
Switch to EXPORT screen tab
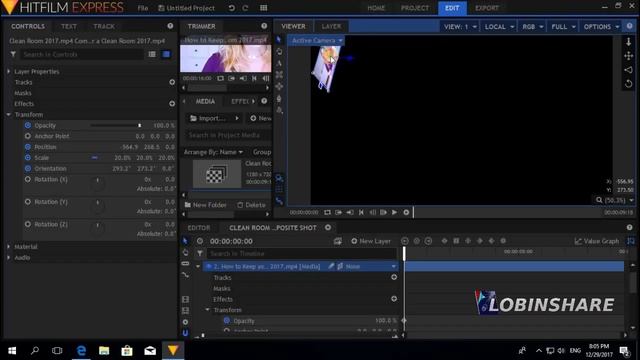tap(487, 8)
